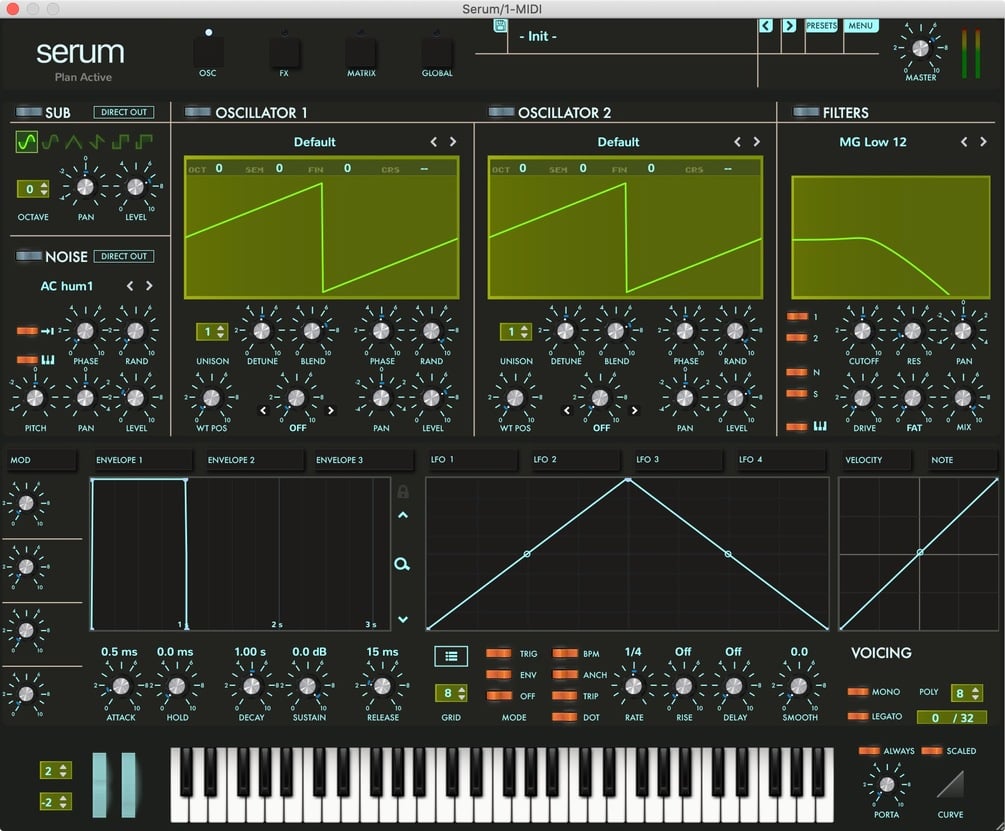Select the square sub waveform icon

pos(120,142)
